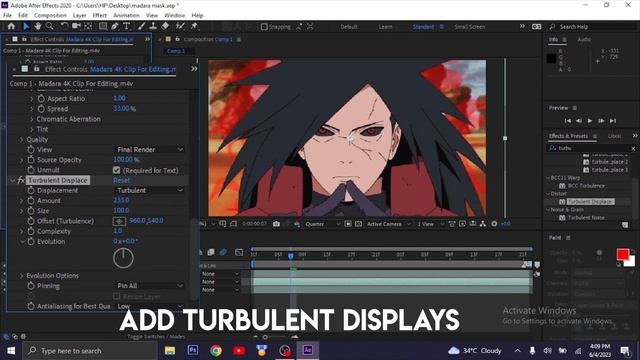Collapse the Turbulent Displace effect
Viewport: 640px width, 360px height.
12,180
